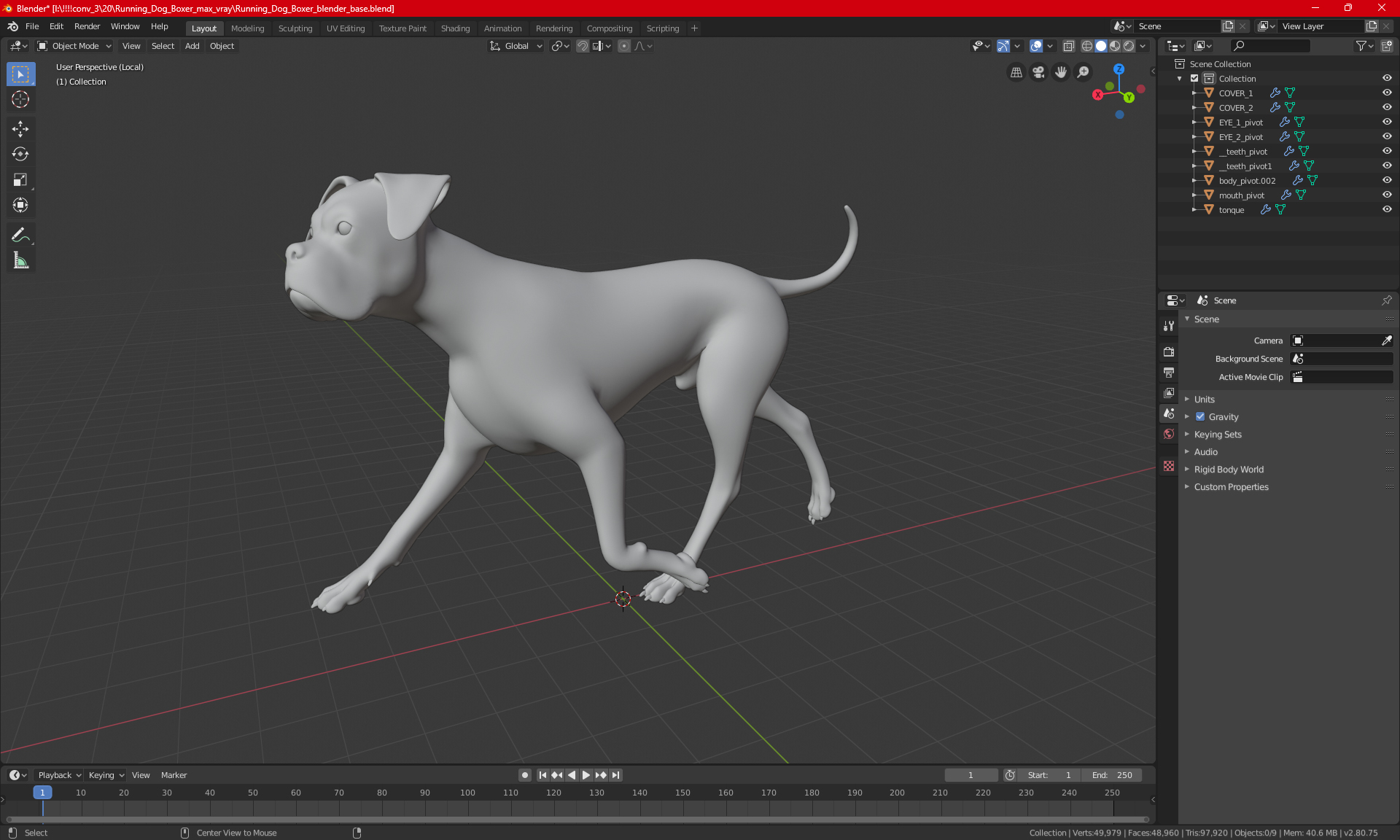Viewport: 1400px width, 840px height.
Task: Switch to orthographic/perspective grid view icon
Action: [1016, 72]
